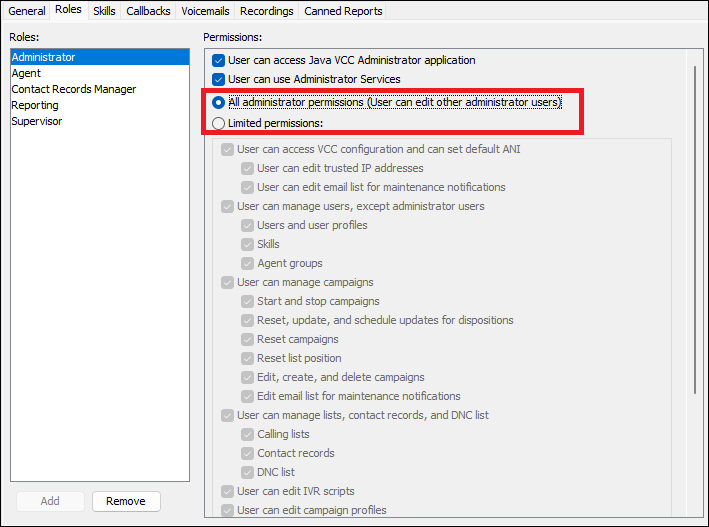The width and height of the screenshot is (709, 527).
Task: Toggle User can manage campaigns checkbox
Action: 227,282
